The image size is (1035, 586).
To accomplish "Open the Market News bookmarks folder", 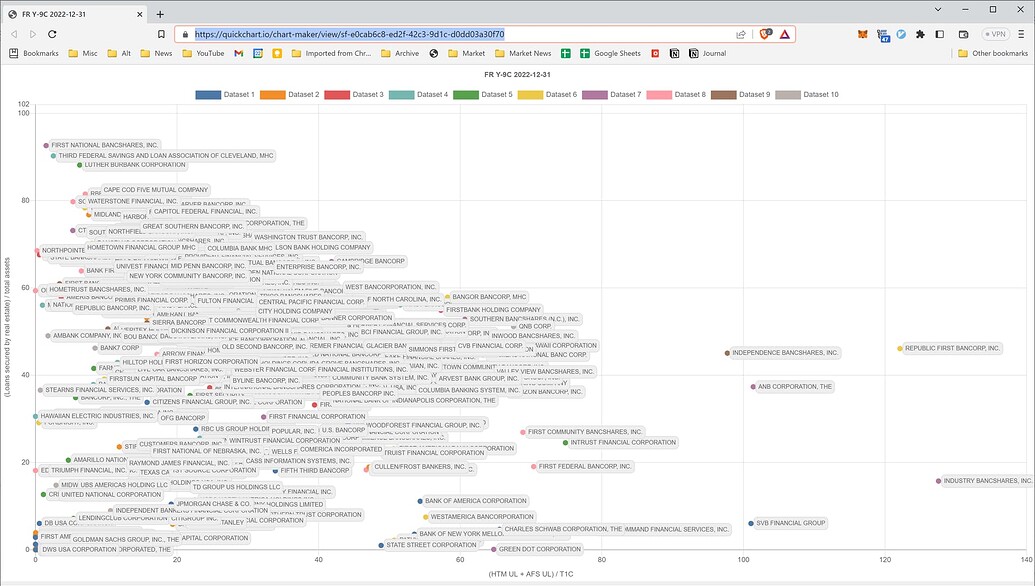I will pyautogui.click(x=522, y=53).
